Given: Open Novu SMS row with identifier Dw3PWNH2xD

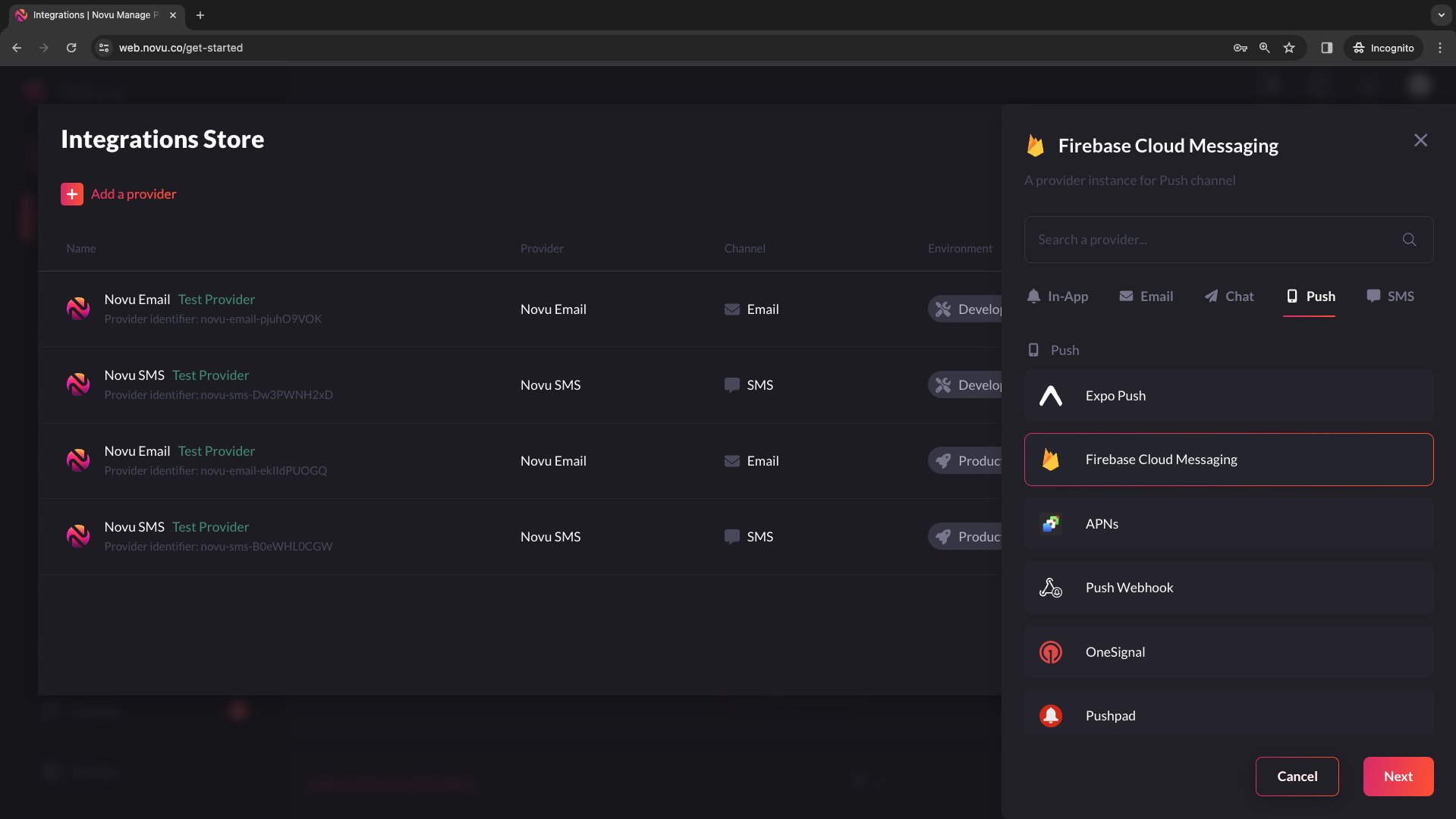Looking at the screenshot, I should [520, 385].
